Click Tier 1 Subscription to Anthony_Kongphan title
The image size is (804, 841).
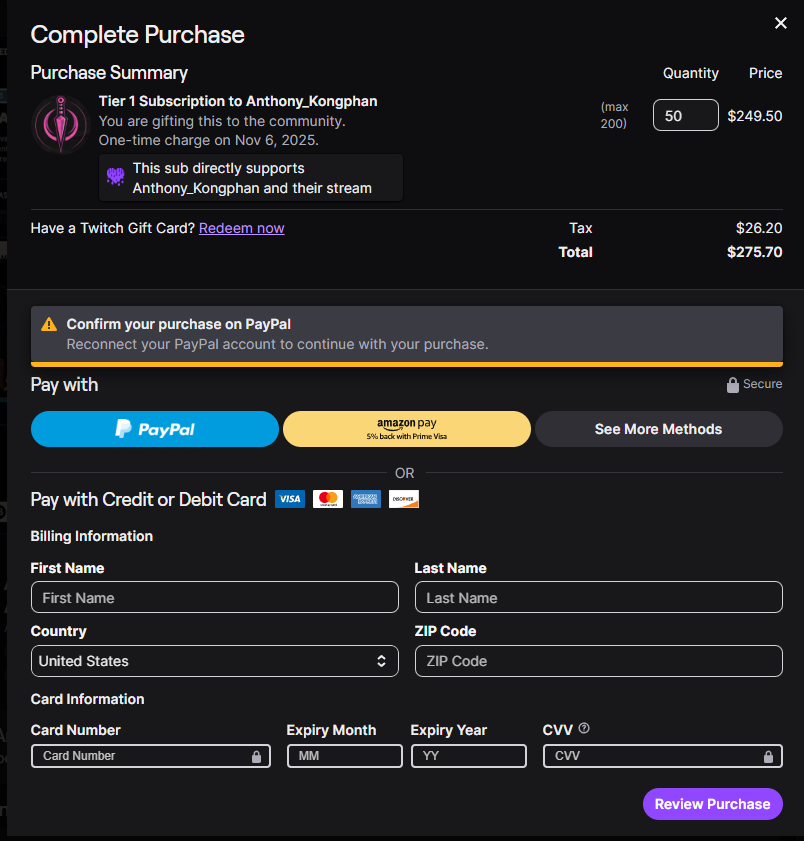click(x=238, y=101)
